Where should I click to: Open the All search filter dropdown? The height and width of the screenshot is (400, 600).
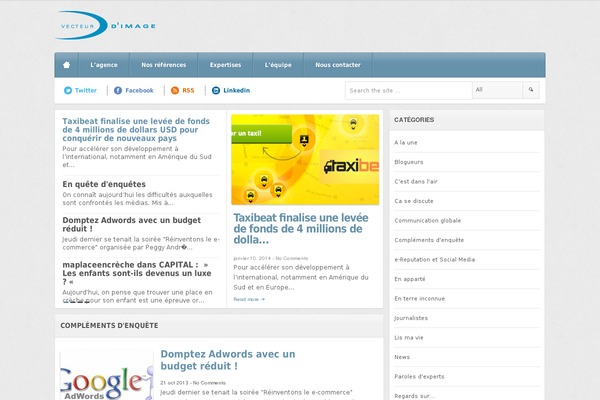pyautogui.click(x=497, y=90)
